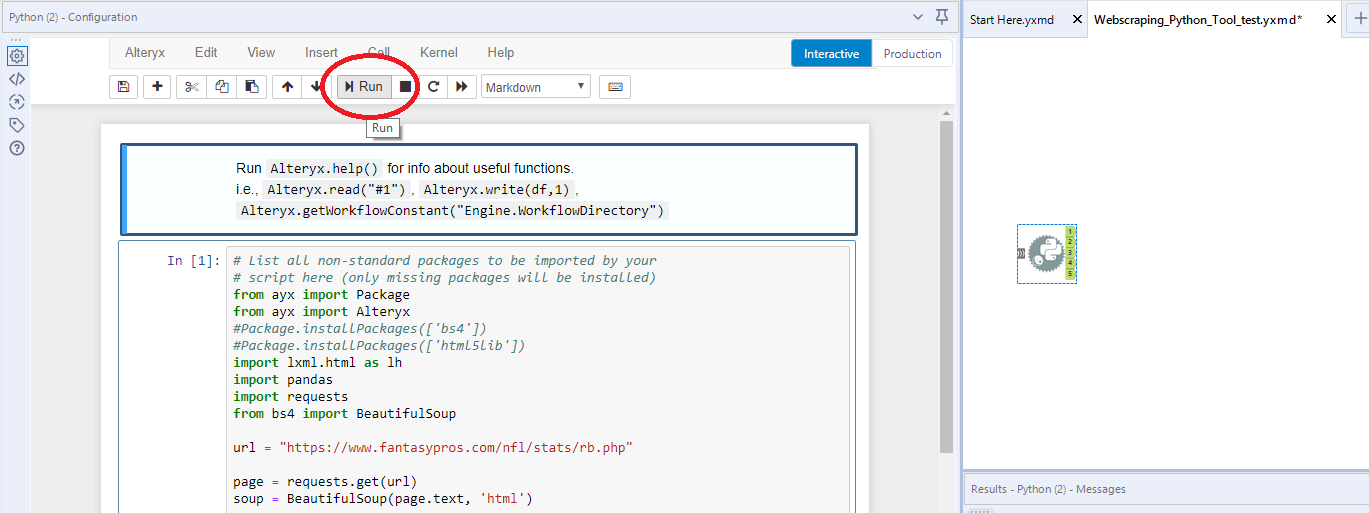Image resolution: width=1369 pixels, height=513 pixels.
Task: Open the Help question mark in sidebar
Action: (16, 148)
